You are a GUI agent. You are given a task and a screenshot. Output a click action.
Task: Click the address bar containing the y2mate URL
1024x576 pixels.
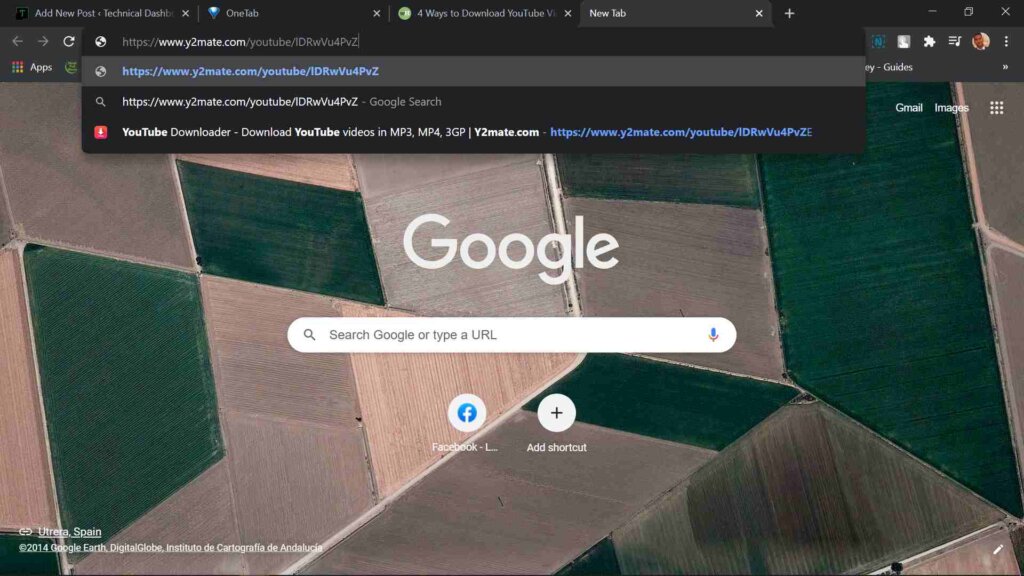click(473, 42)
